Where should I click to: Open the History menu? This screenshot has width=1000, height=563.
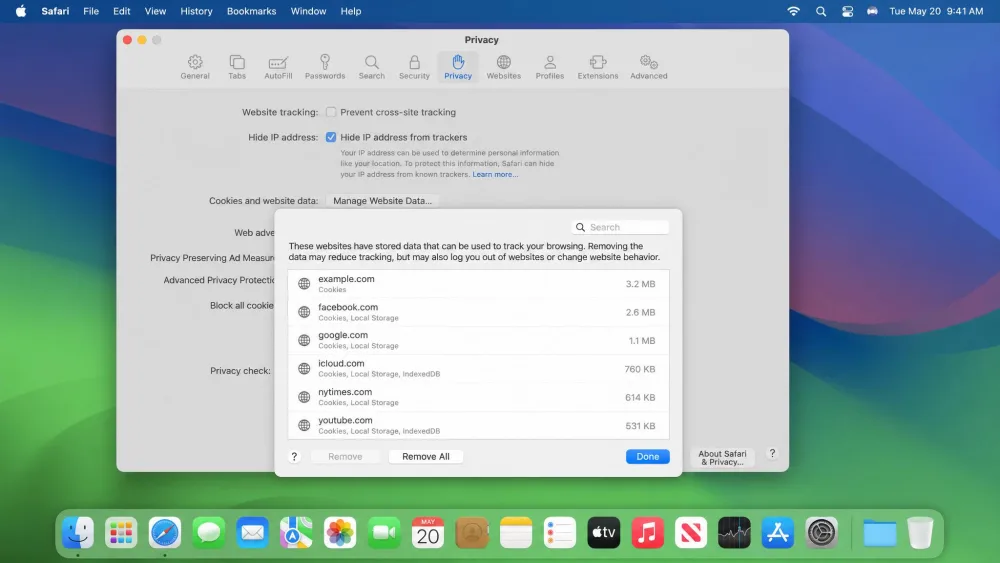coord(196,11)
